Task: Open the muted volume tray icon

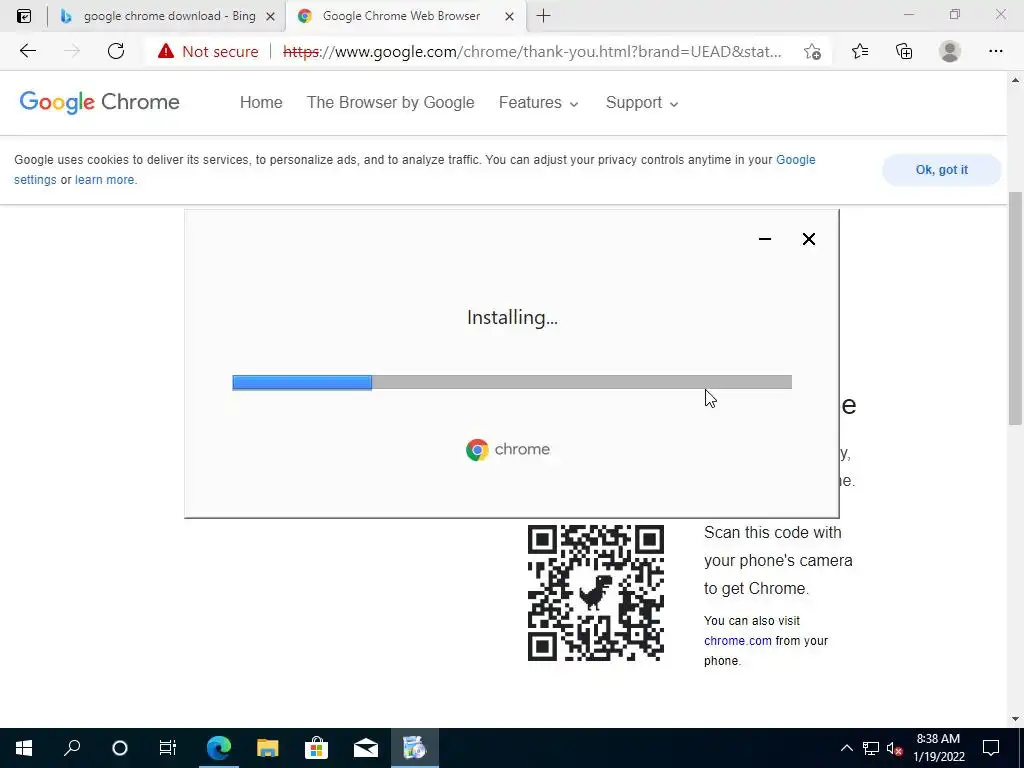Action: point(895,748)
